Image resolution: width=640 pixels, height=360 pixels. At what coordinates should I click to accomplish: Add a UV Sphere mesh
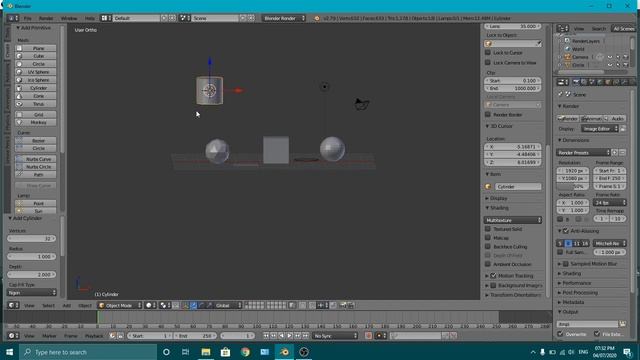pos(36,72)
